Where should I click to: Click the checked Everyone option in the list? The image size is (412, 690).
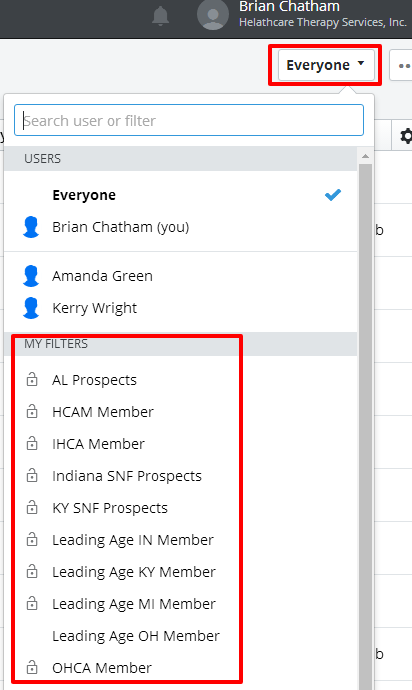click(180, 195)
